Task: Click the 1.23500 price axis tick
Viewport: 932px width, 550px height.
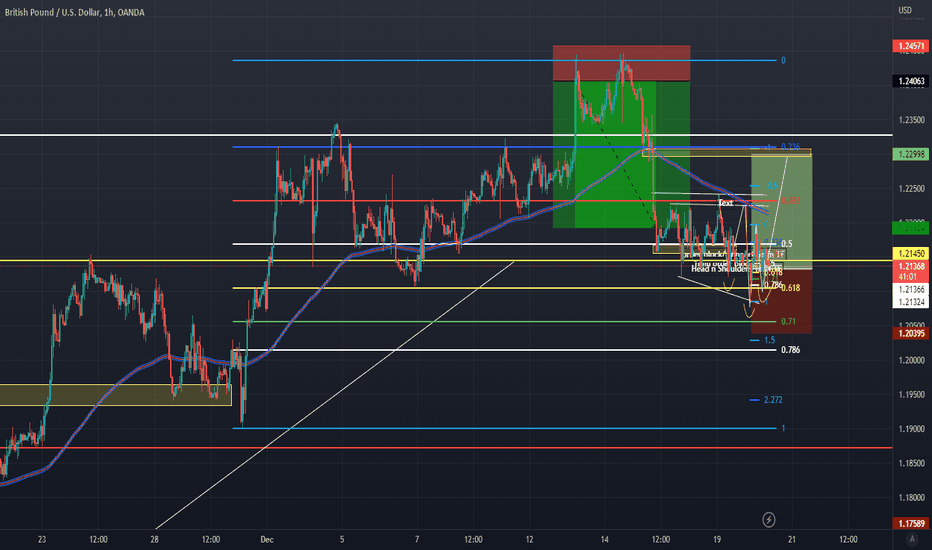Action: (911, 120)
